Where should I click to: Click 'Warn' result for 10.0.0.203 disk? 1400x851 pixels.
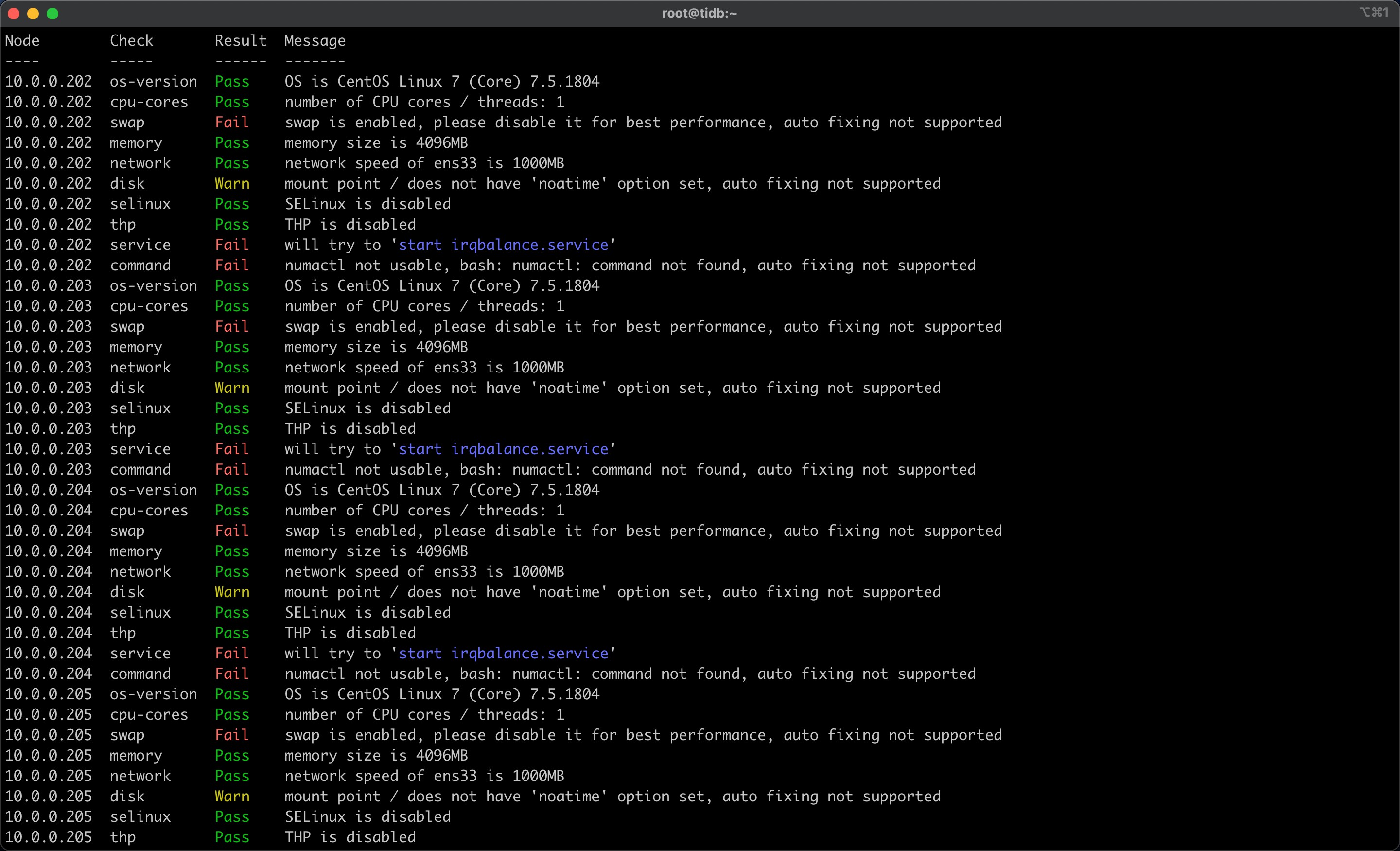[x=232, y=388]
